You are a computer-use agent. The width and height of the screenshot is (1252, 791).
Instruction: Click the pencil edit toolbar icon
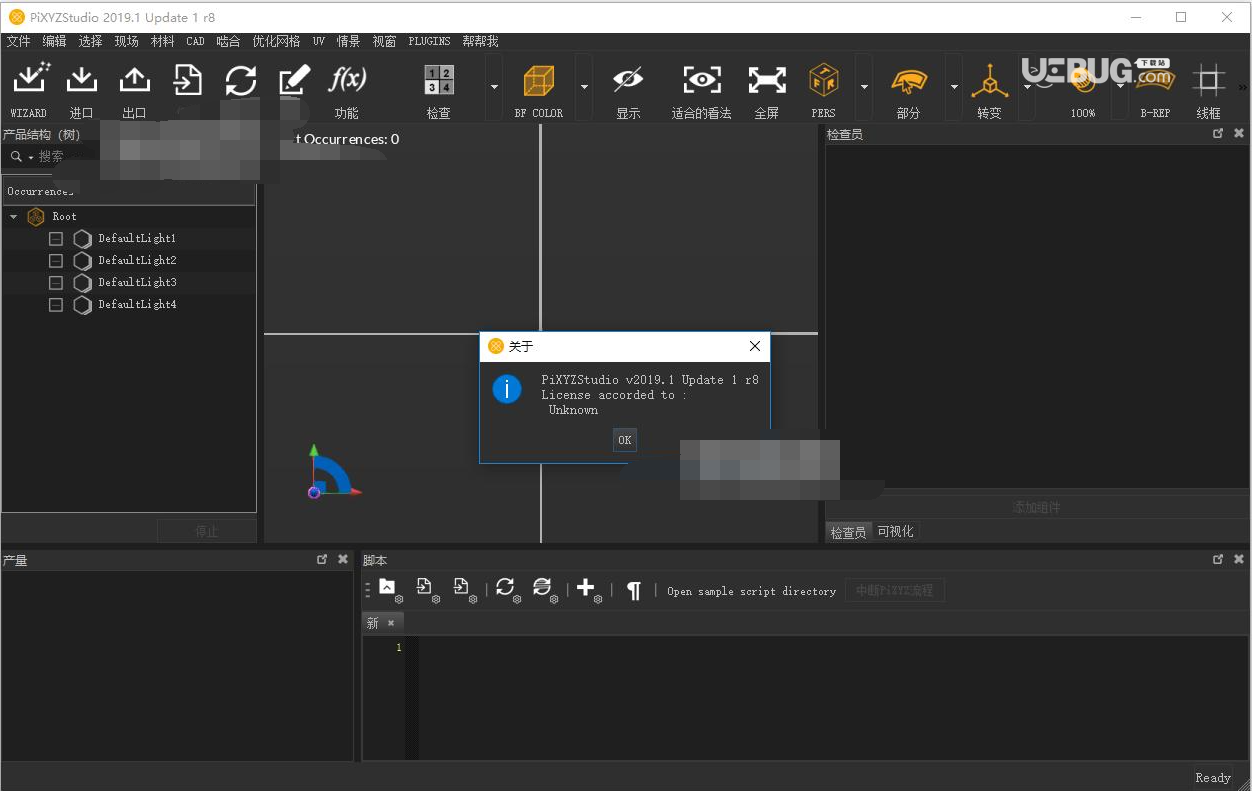[x=294, y=80]
